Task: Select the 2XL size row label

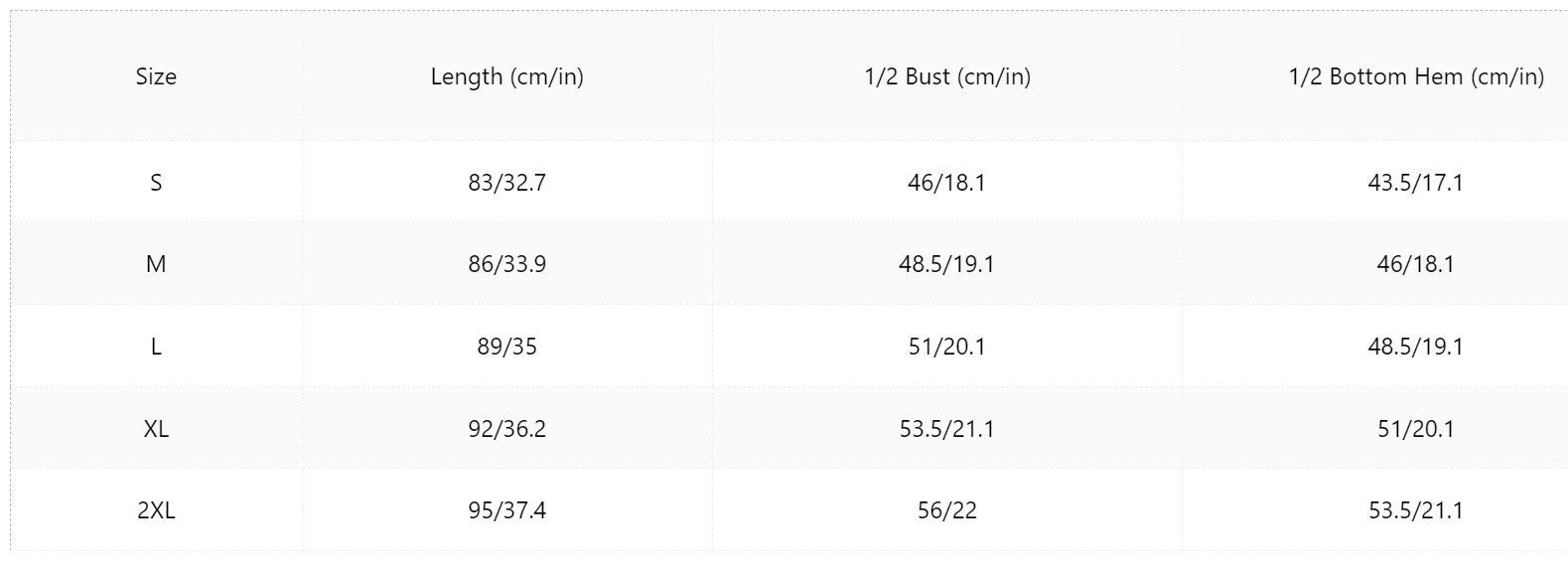Action: click(156, 510)
